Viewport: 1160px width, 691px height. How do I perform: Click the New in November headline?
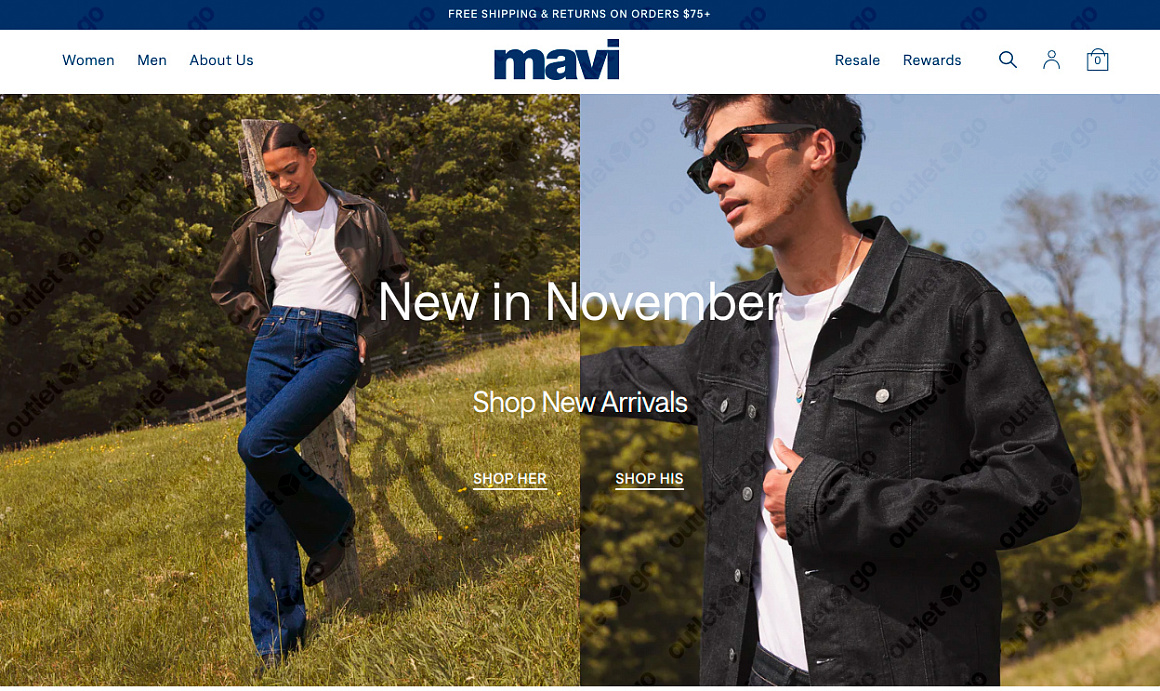(580, 302)
